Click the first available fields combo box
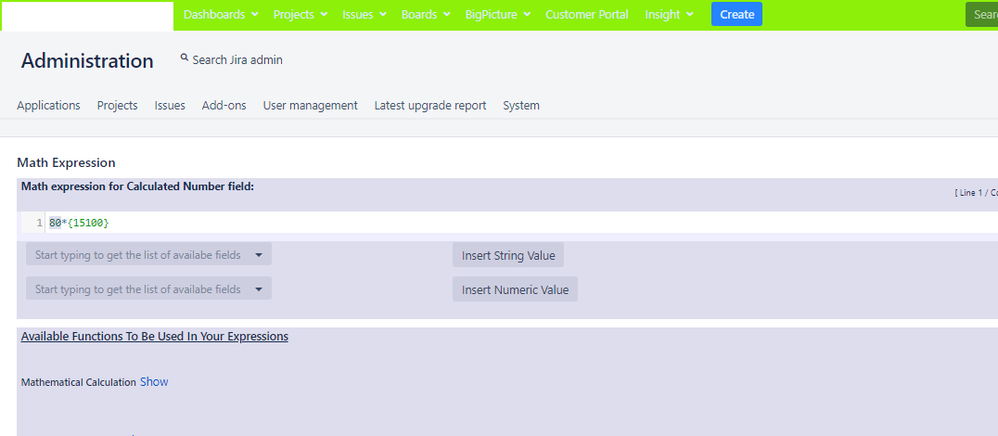Image resolution: width=998 pixels, height=436 pixels. click(148, 255)
